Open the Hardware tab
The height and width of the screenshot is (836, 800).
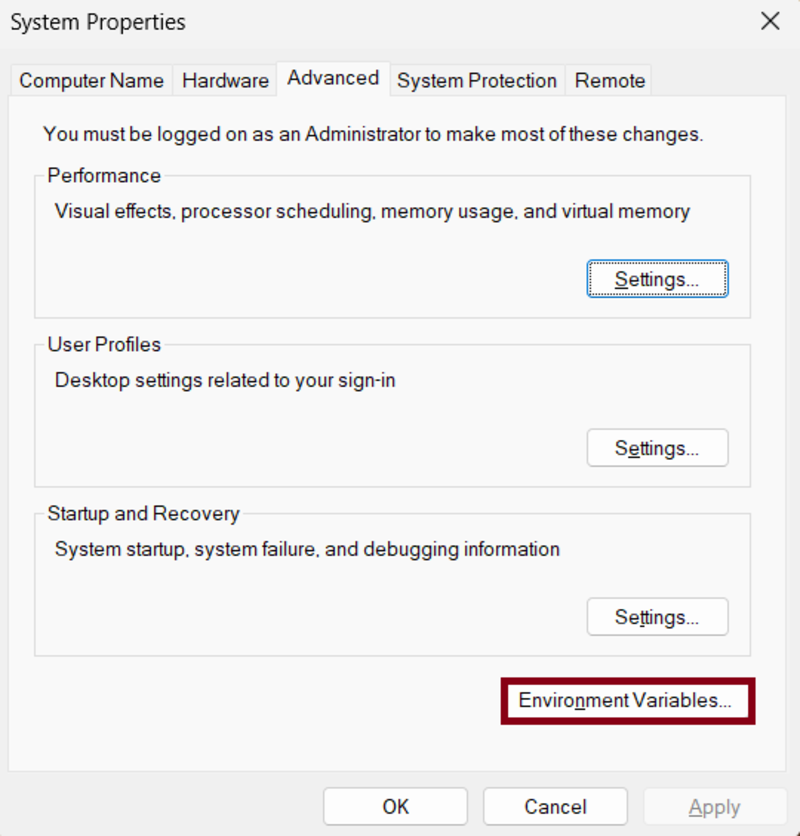224,80
